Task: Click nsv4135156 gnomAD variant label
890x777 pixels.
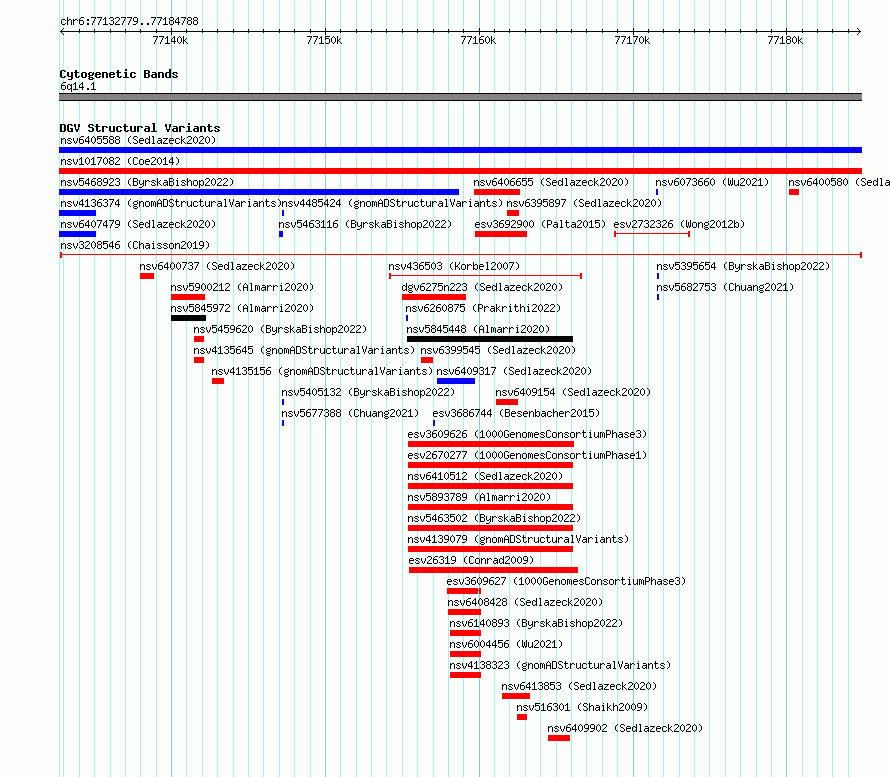Action: 322,371
